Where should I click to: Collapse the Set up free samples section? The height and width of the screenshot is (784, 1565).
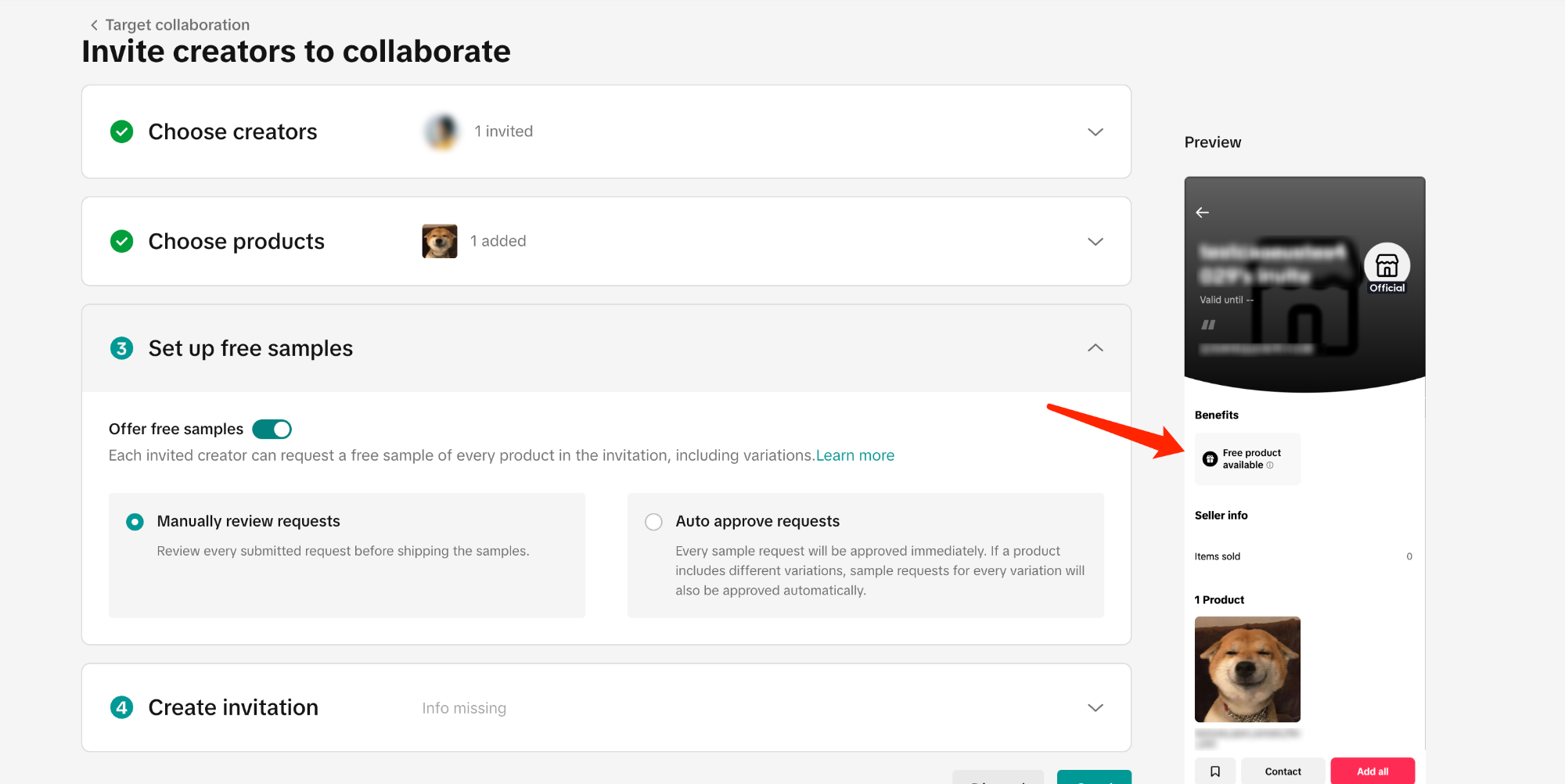coord(1095,348)
